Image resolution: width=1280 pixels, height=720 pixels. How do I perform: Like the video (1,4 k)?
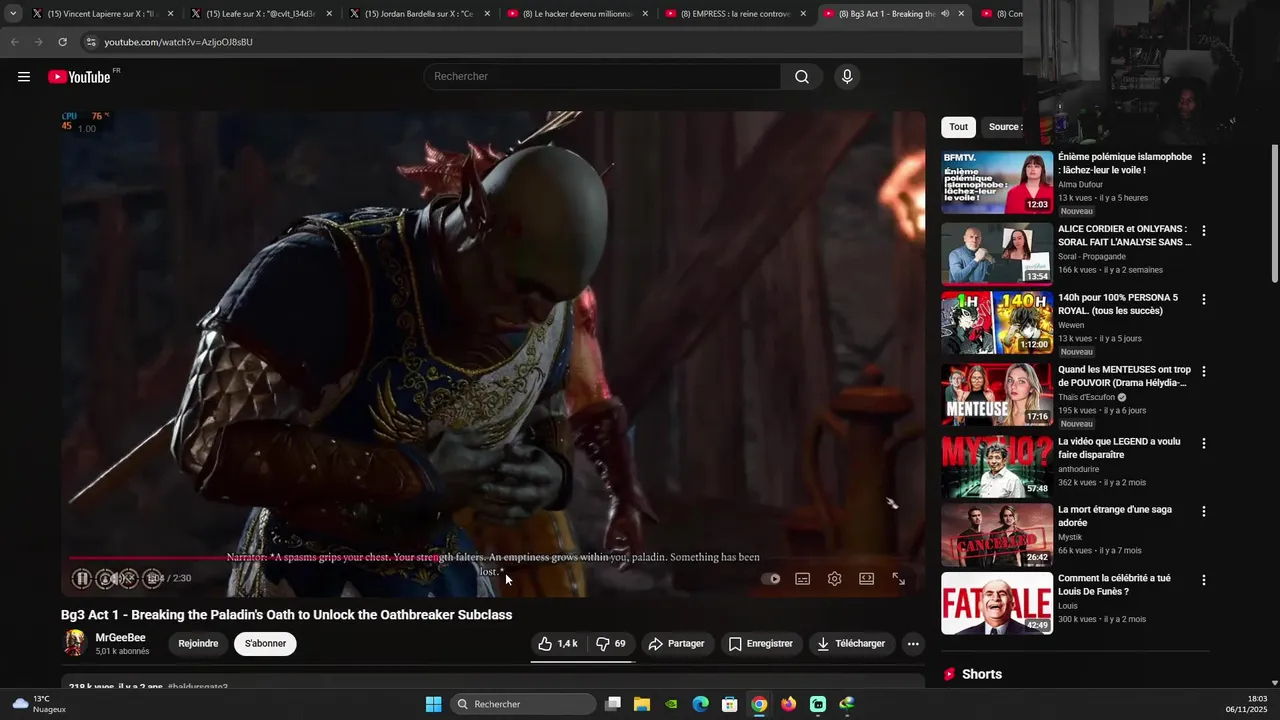click(558, 644)
